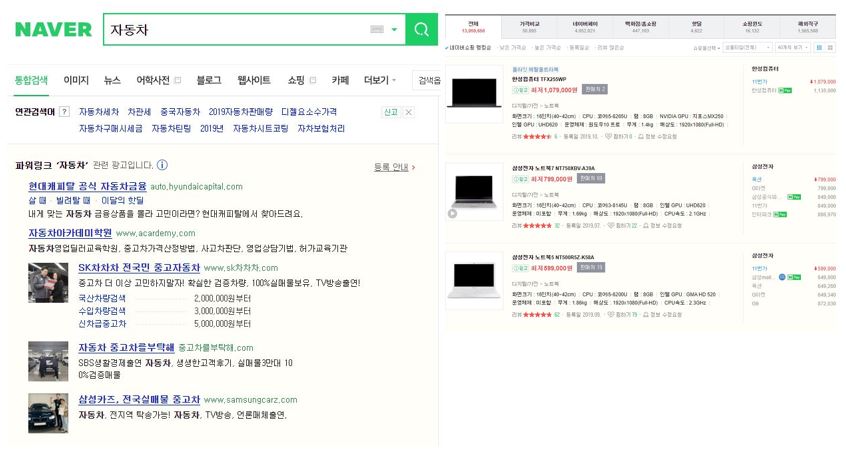Image resolution: width=846 pixels, height=452 pixels.
Task: Open the 40개씩 보기 dropdown
Action: (793, 47)
